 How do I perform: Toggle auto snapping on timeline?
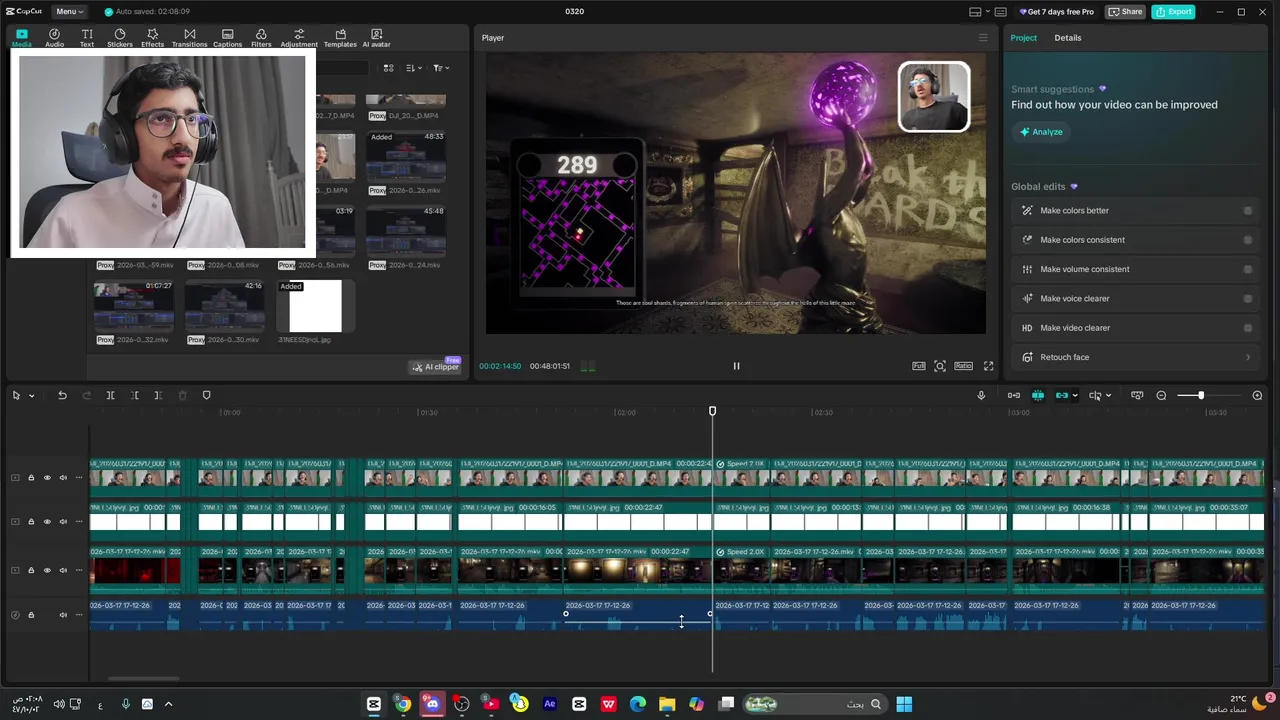(1037, 396)
